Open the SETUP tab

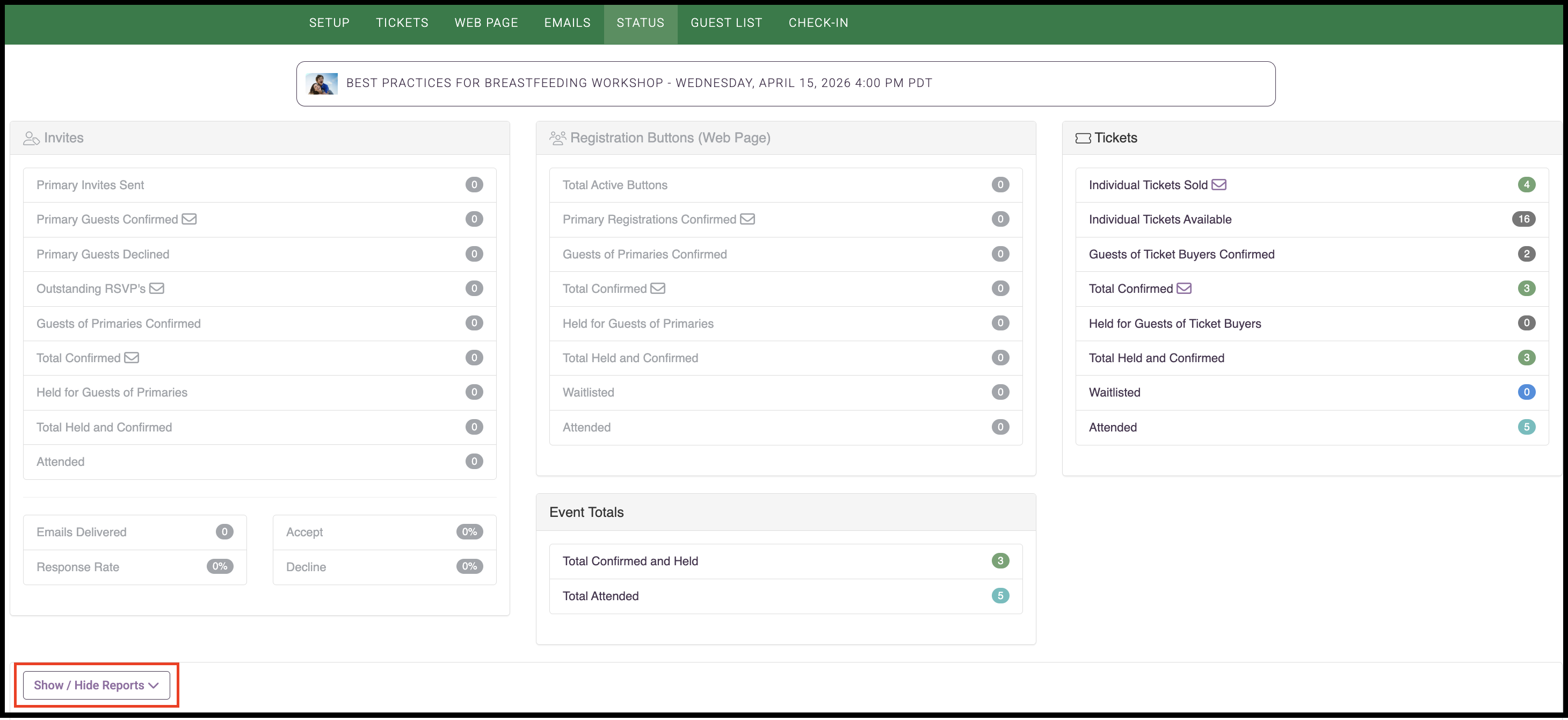tap(329, 23)
